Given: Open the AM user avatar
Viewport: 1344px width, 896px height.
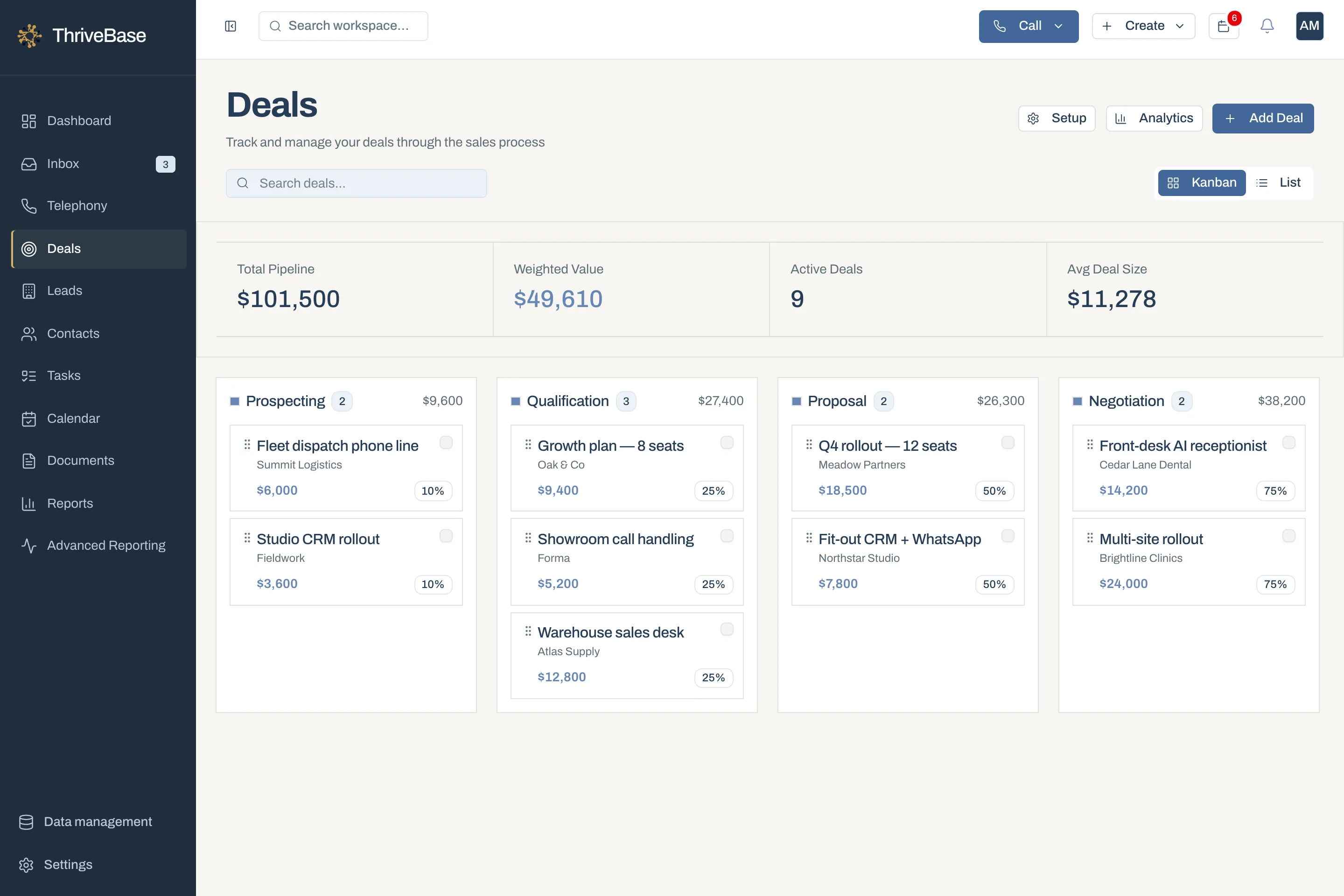Looking at the screenshot, I should coord(1309,26).
